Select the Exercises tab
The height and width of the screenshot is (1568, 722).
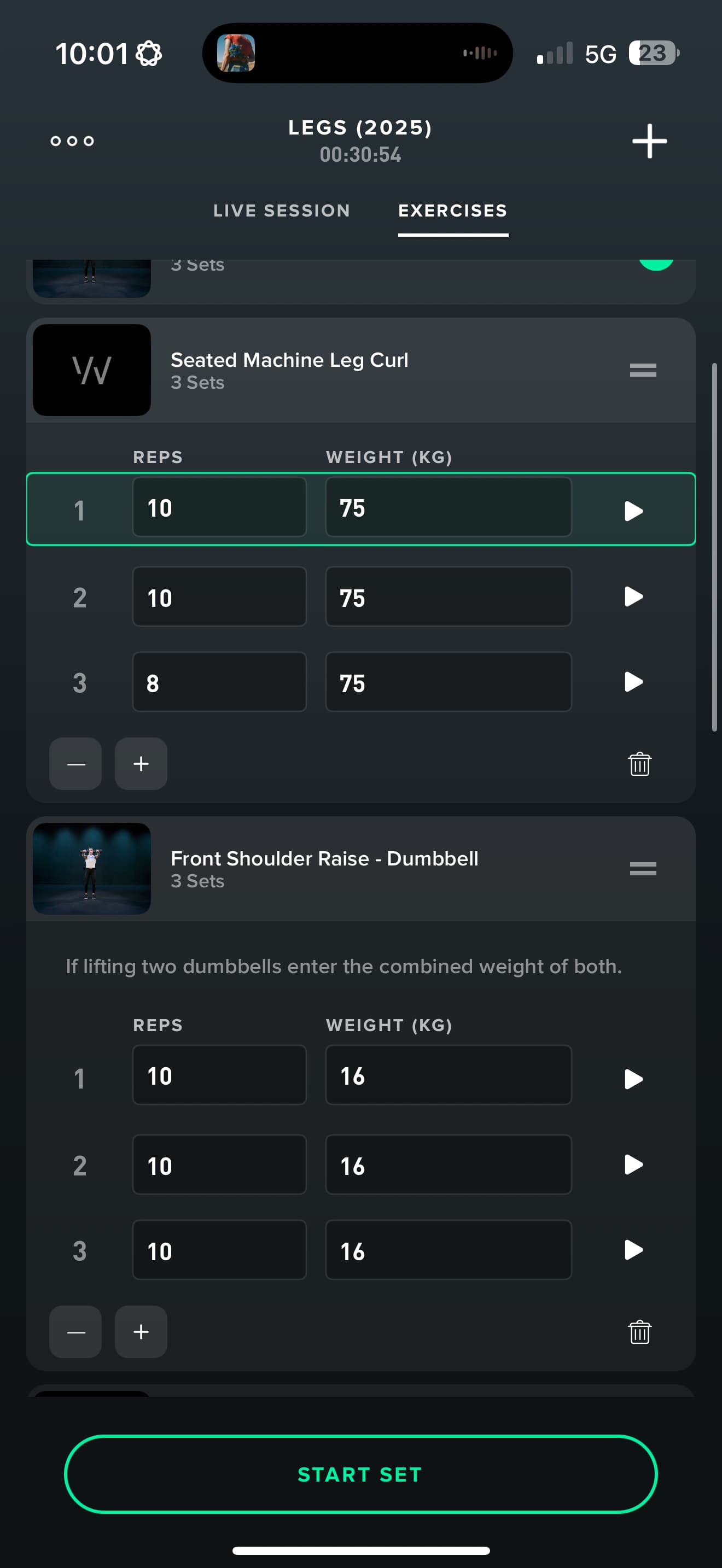coord(453,210)
